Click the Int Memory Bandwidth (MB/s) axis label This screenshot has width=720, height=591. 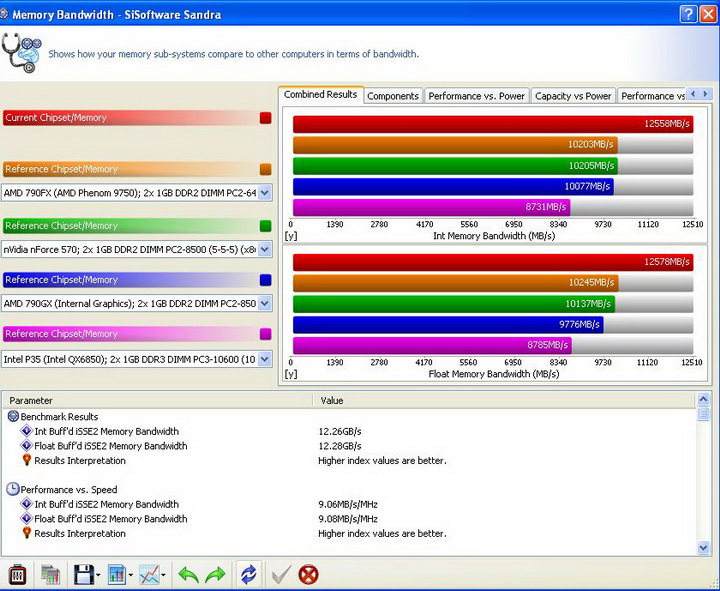pos(494,236)
